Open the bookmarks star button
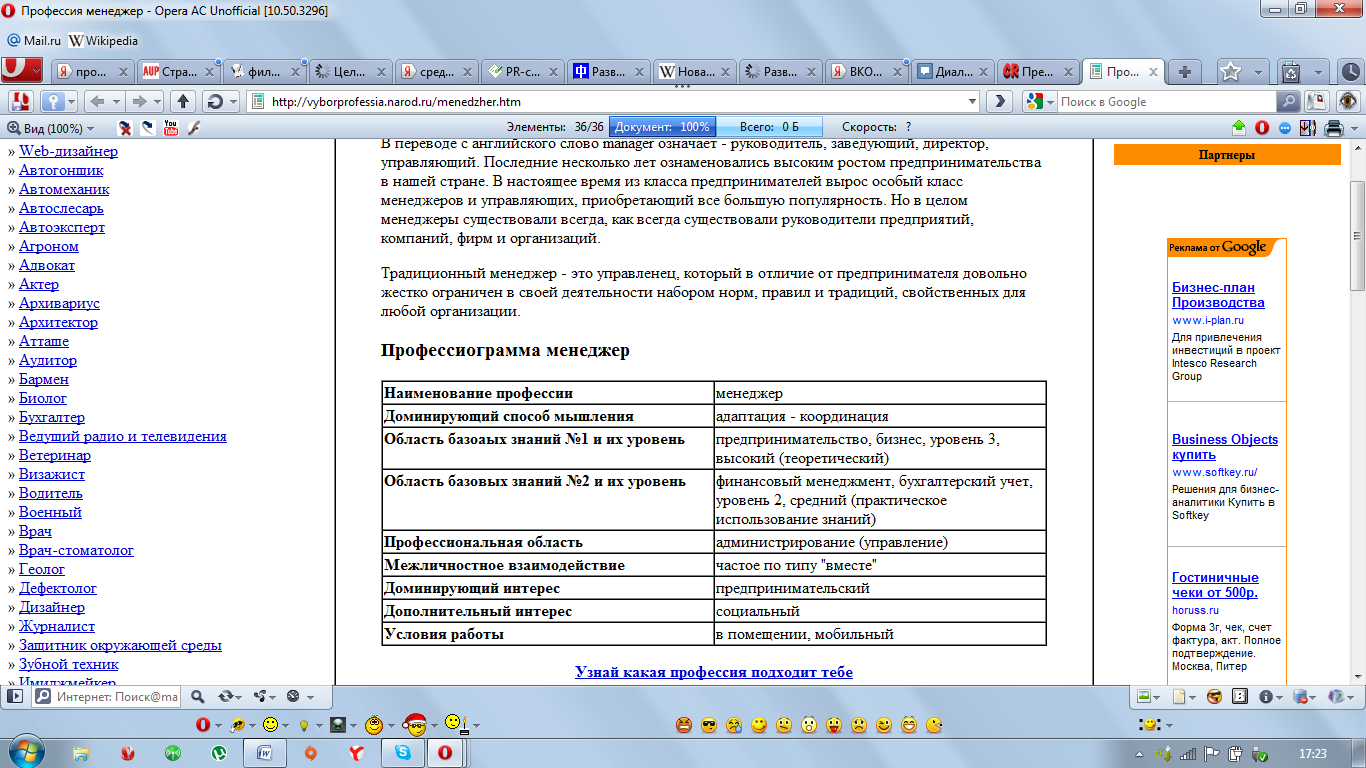This screenshot has width=1366, height=768. click(x=1230, y=71)
